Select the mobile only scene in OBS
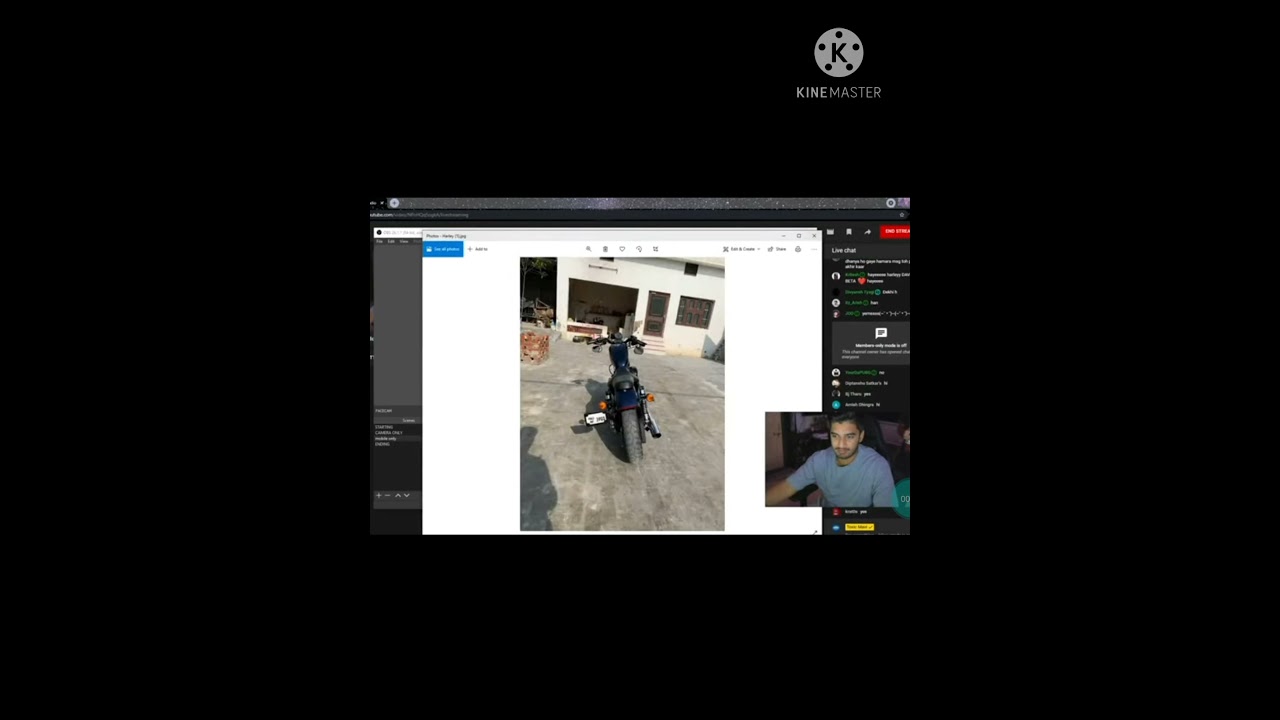Screen dimensions: 1280x720 [x=386, y=438]
